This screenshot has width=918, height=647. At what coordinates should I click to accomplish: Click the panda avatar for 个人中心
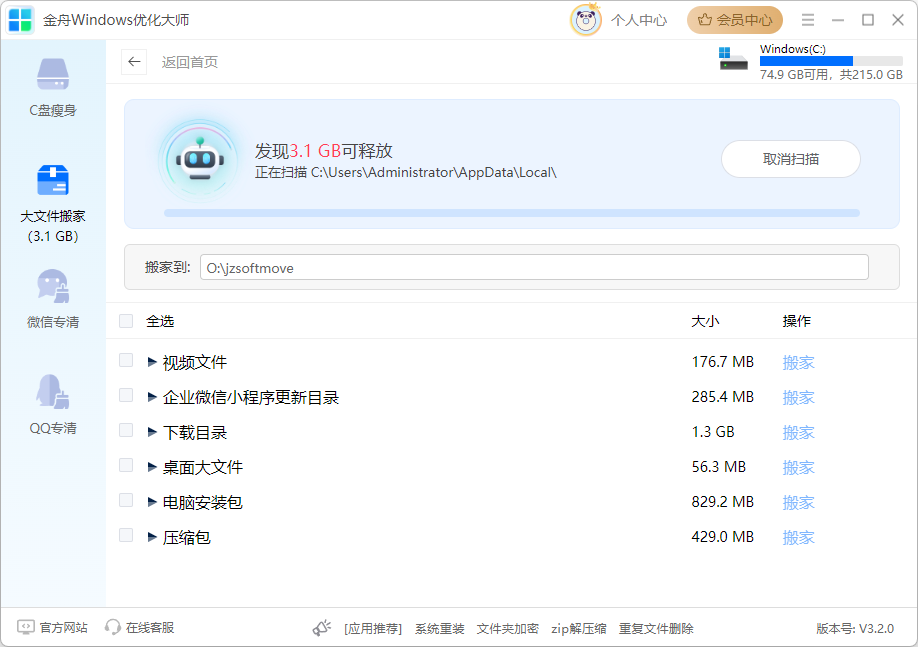click(586, 20)
